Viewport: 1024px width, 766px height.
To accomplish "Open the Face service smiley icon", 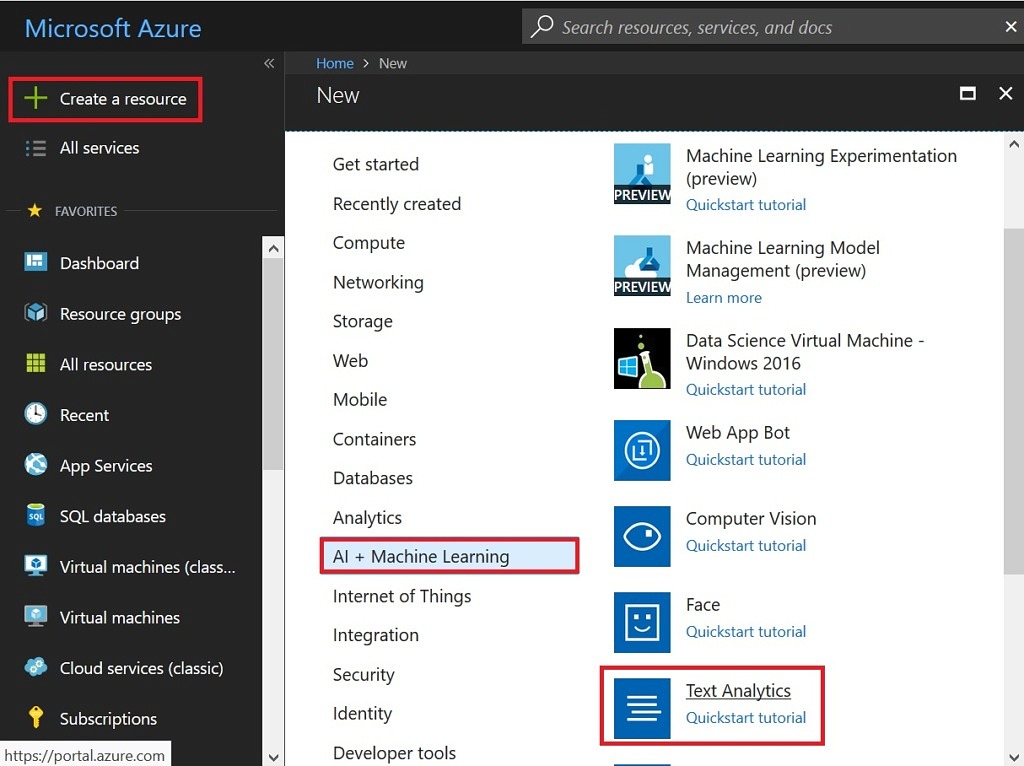I will click(642, 622).
